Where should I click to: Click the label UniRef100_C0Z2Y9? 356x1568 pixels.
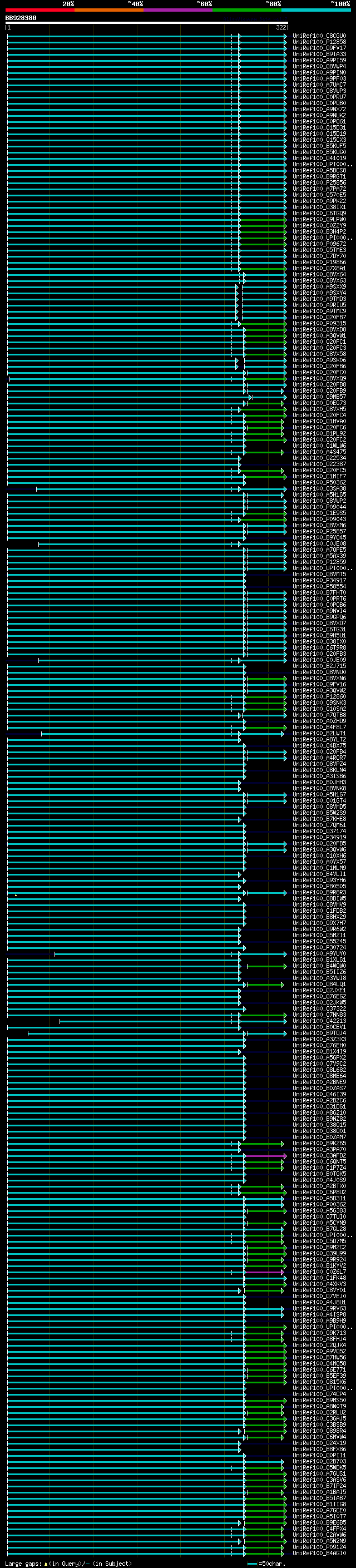[319, 225]
